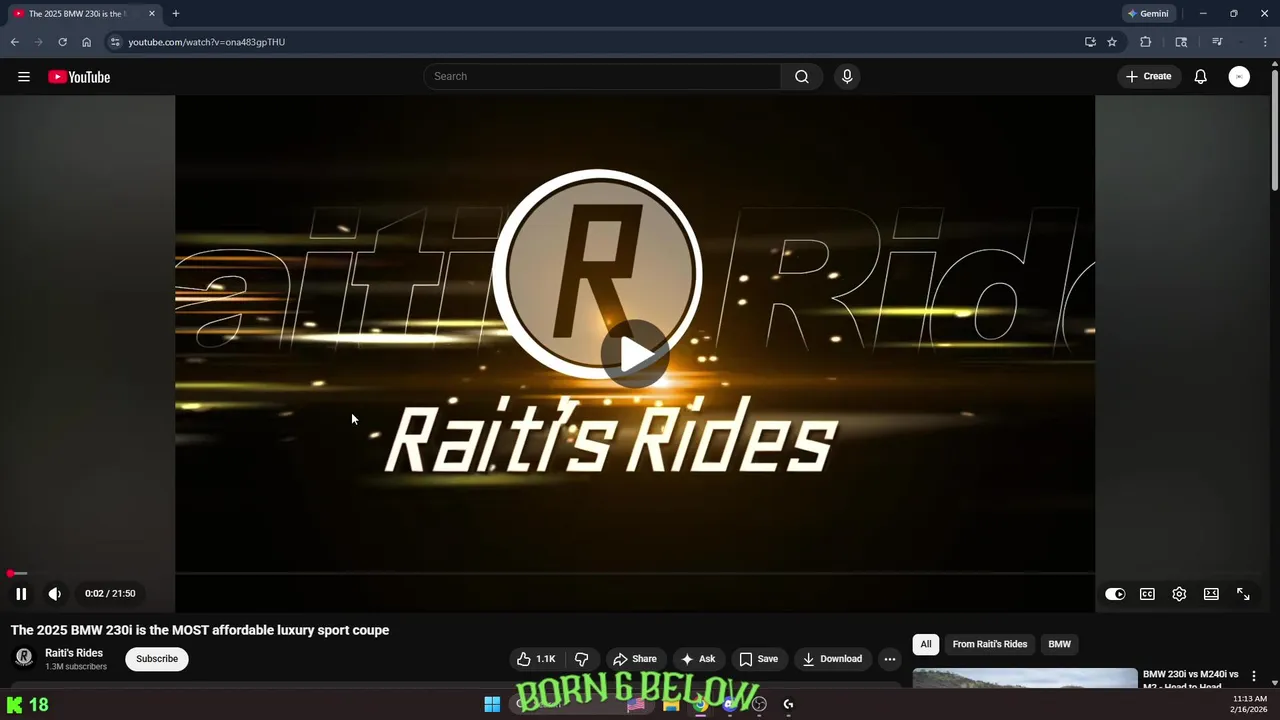This screenshot has width=1280, height=720.
Task: Save video to a playlist
Action: [758, 659]
